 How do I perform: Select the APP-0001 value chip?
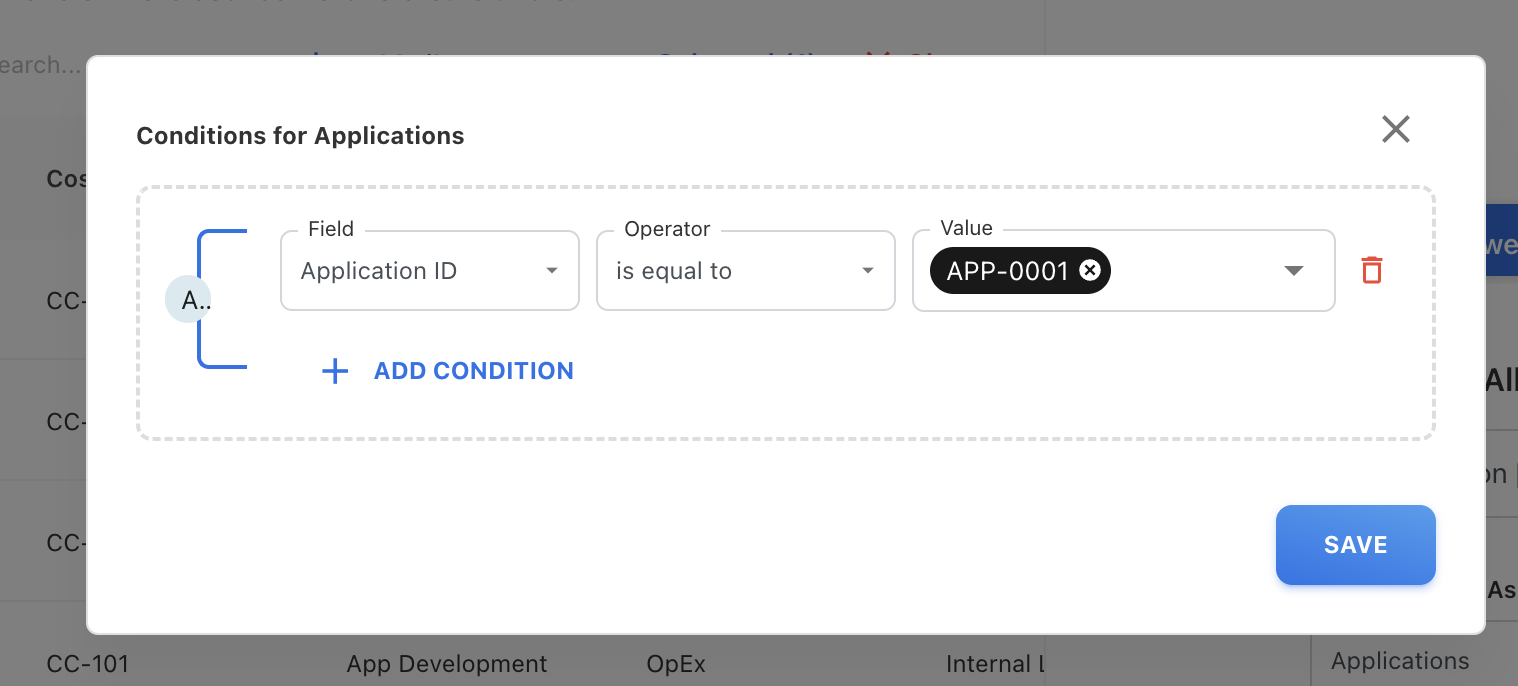coord(1008,271)
